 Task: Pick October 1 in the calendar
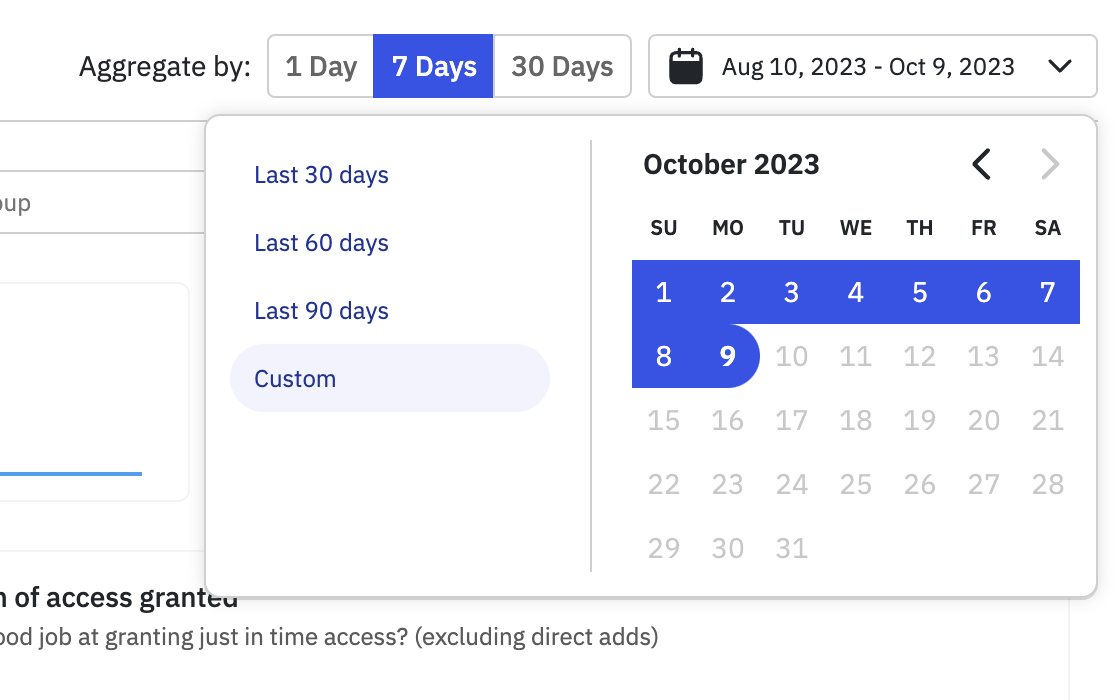pos(664,292)
